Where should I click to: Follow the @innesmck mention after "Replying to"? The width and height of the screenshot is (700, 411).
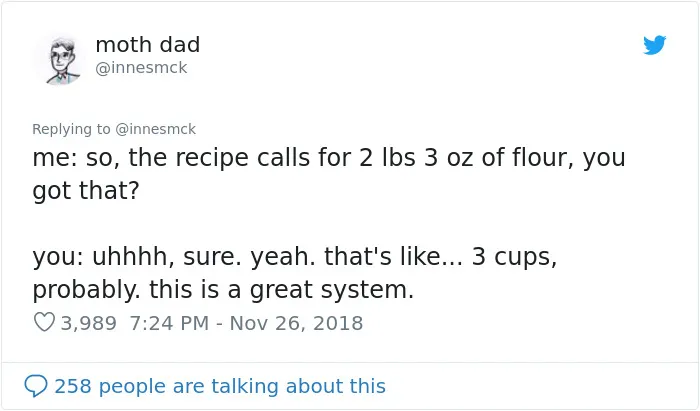(155, 129)
